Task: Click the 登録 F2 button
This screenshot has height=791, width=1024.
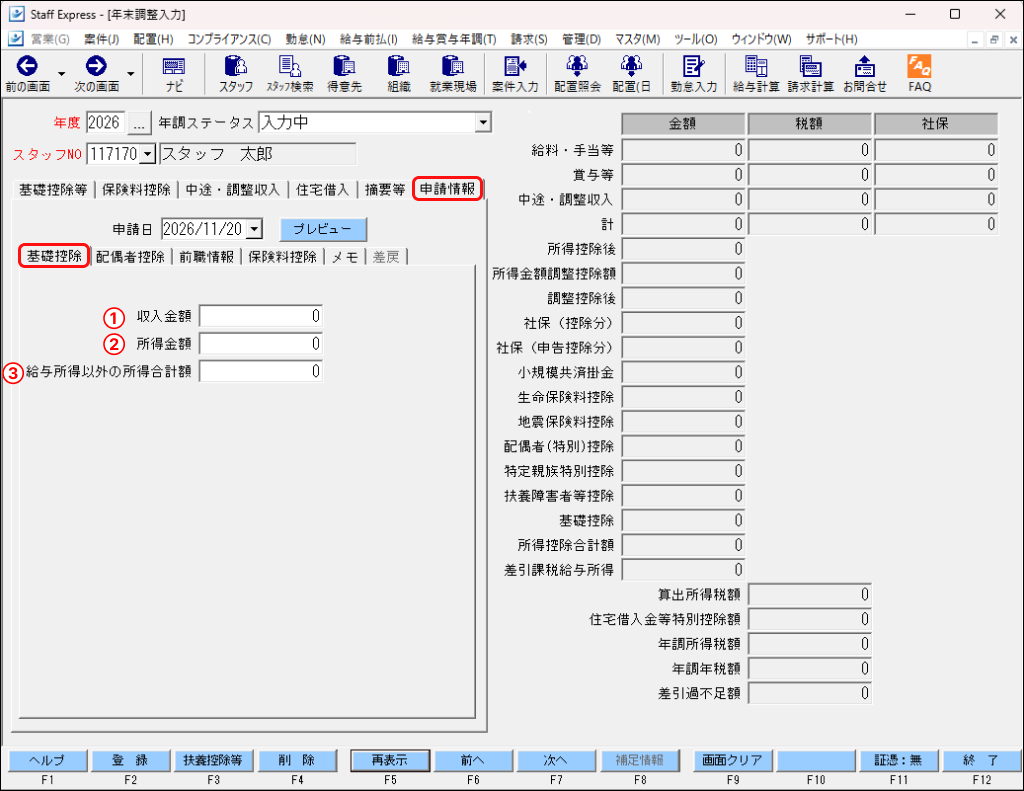Action: click(130, 760)
